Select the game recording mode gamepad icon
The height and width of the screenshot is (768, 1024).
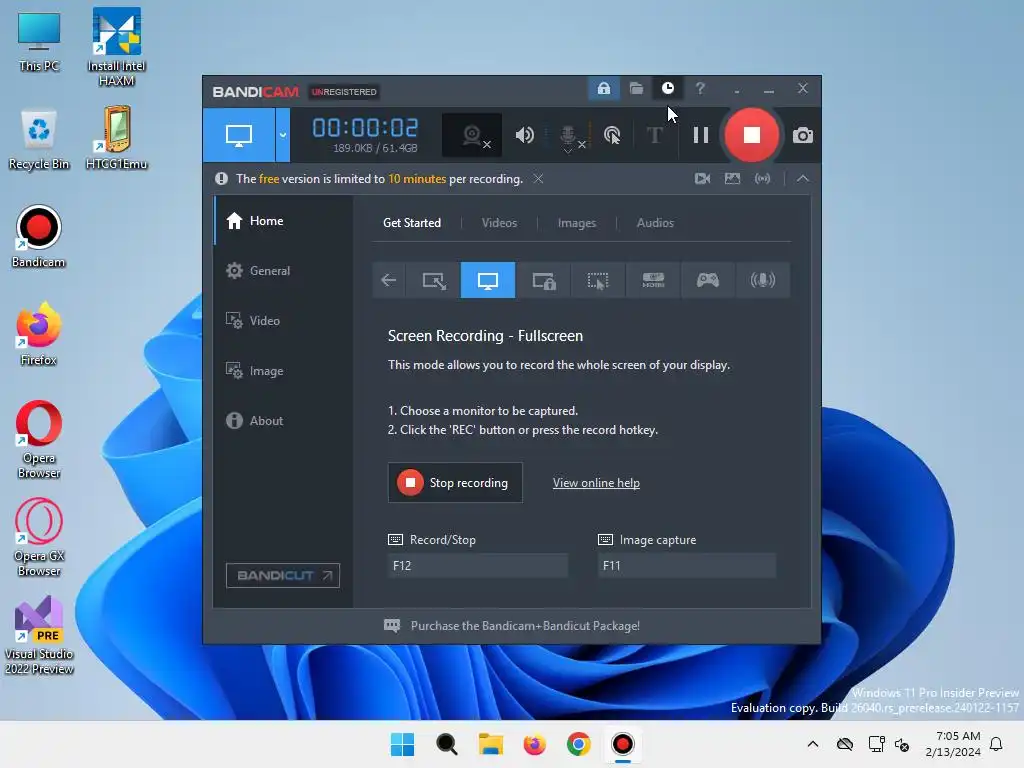coord(708,280)
